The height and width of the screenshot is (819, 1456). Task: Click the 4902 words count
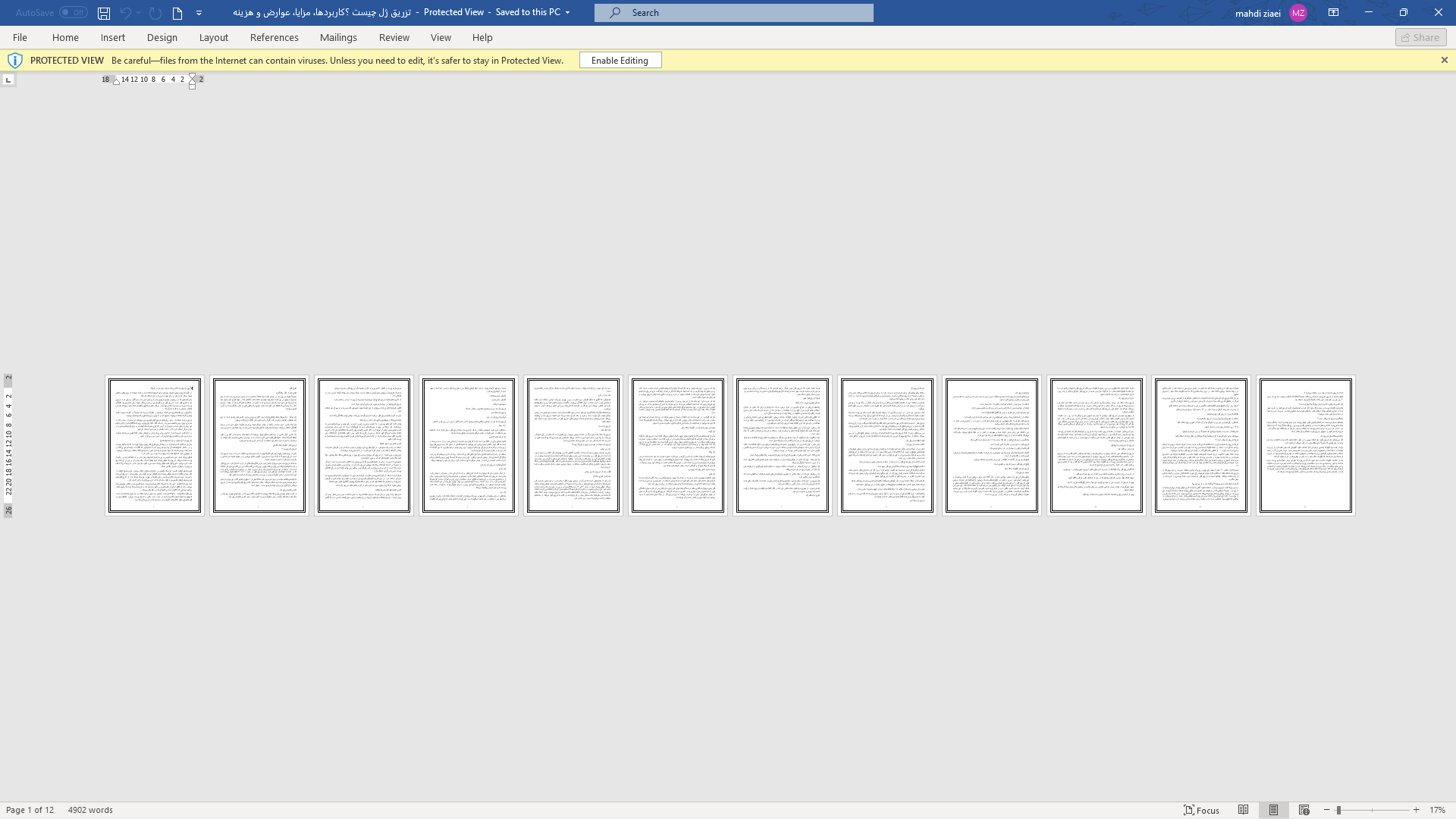click(x=90, y=810)
